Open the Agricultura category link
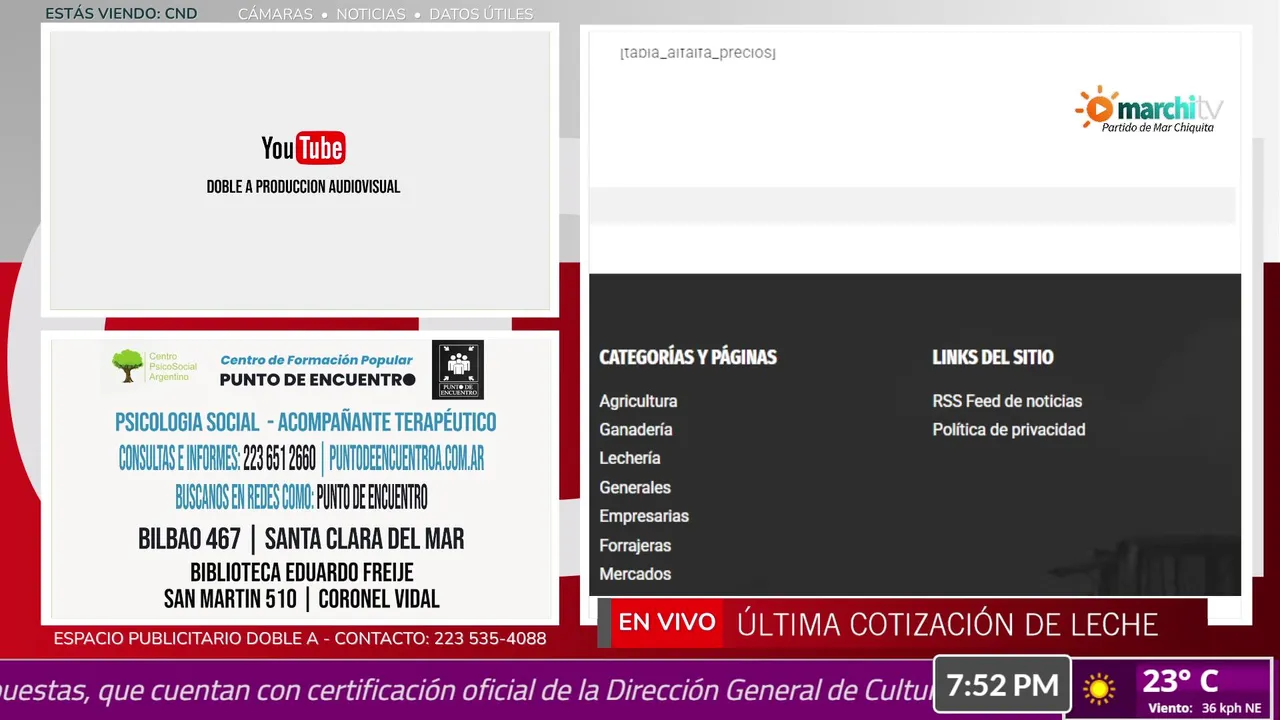The height and width of the screenshot is (720, 1280). click(638, 401)
